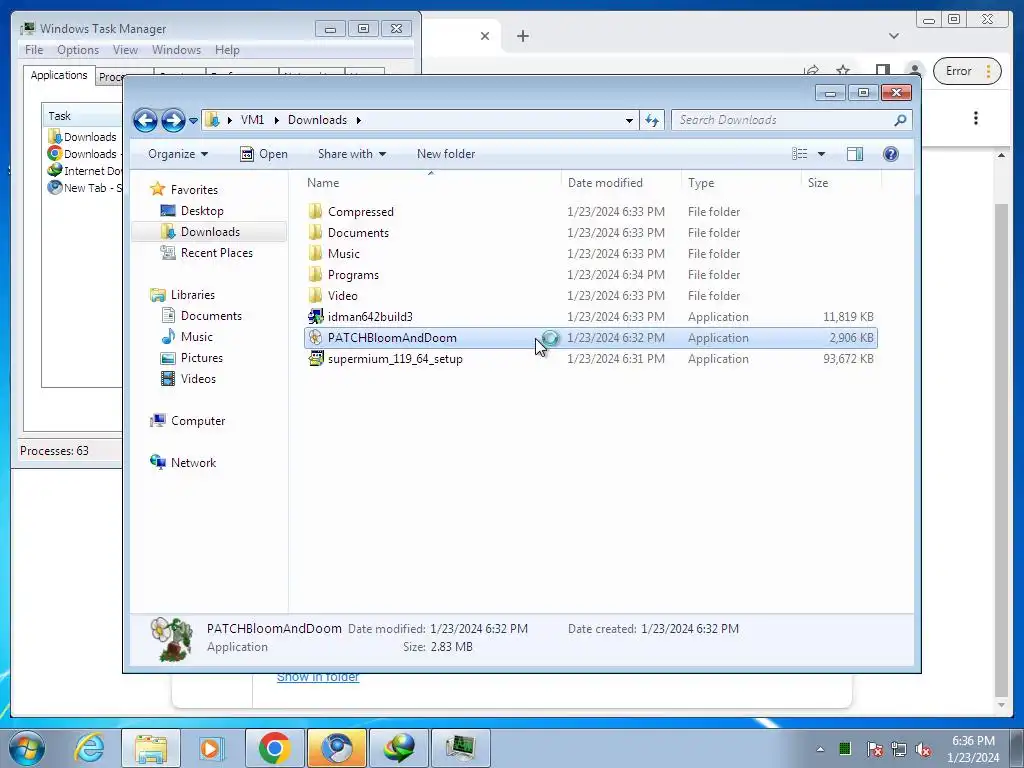Open the Share with dropdown

point(351,154)
